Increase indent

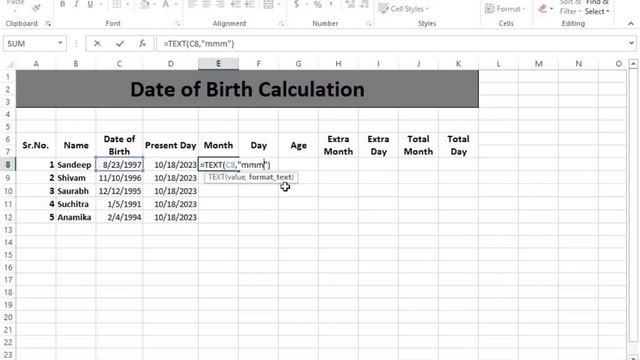pos(249,4)
